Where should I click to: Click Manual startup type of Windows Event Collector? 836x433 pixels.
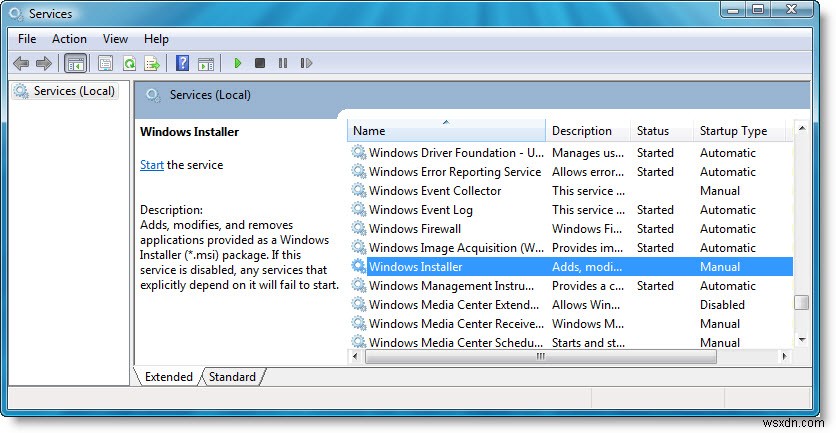point(720,191)
